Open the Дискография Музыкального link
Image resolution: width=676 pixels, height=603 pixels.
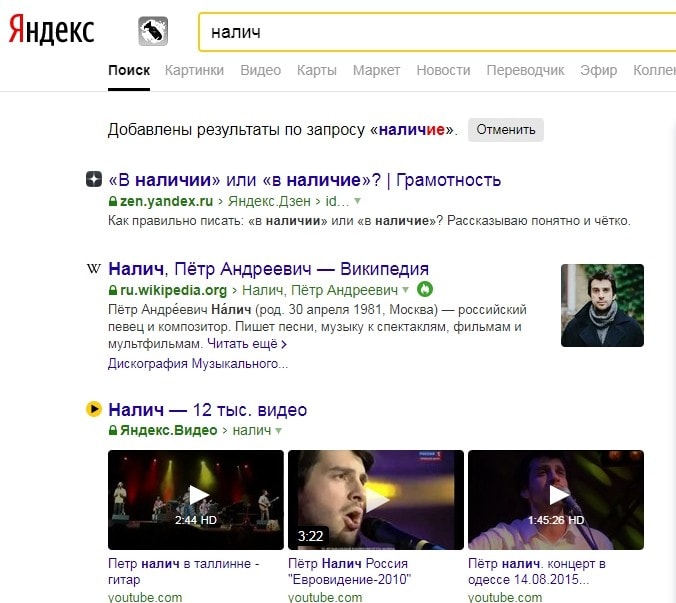click(198, 364)
